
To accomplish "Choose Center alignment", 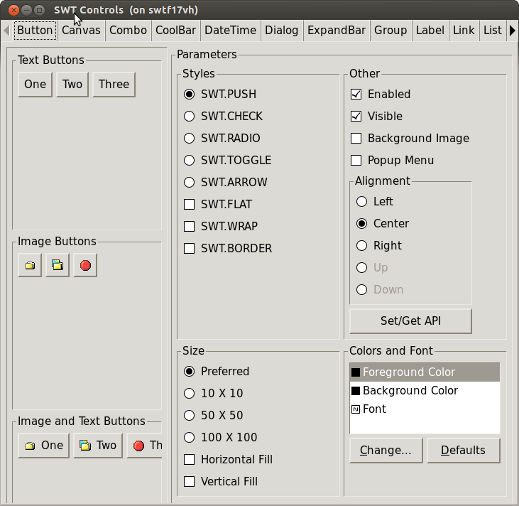I will [362, 223].
